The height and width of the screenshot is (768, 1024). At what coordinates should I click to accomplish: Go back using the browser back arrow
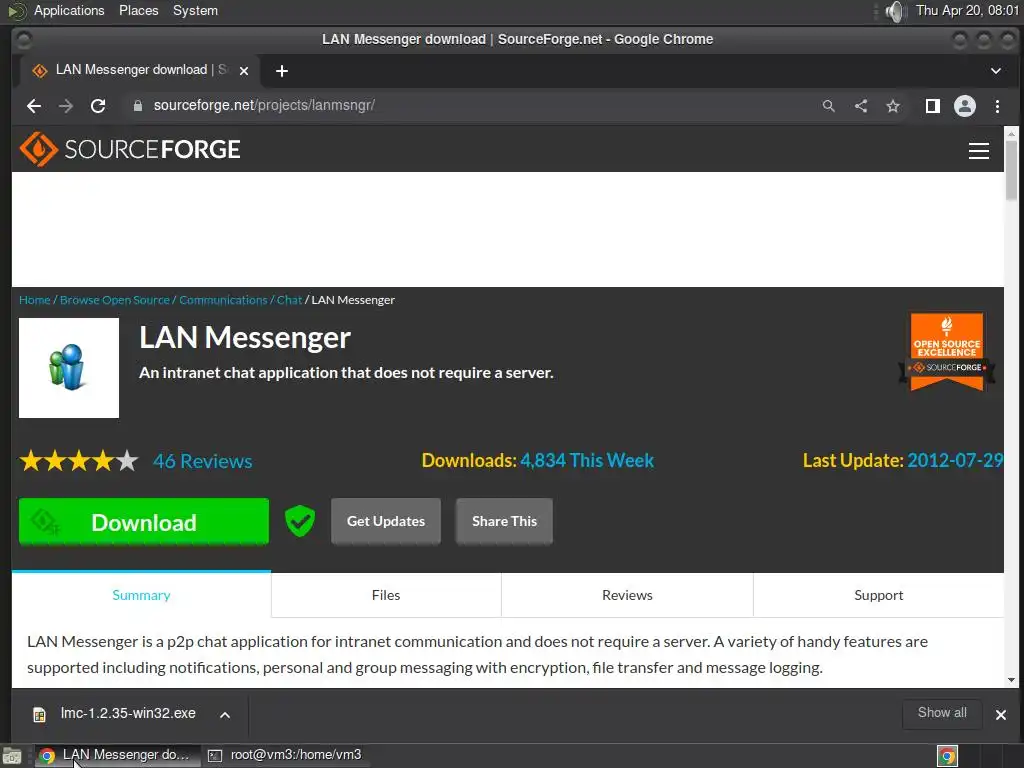(34, 106)
